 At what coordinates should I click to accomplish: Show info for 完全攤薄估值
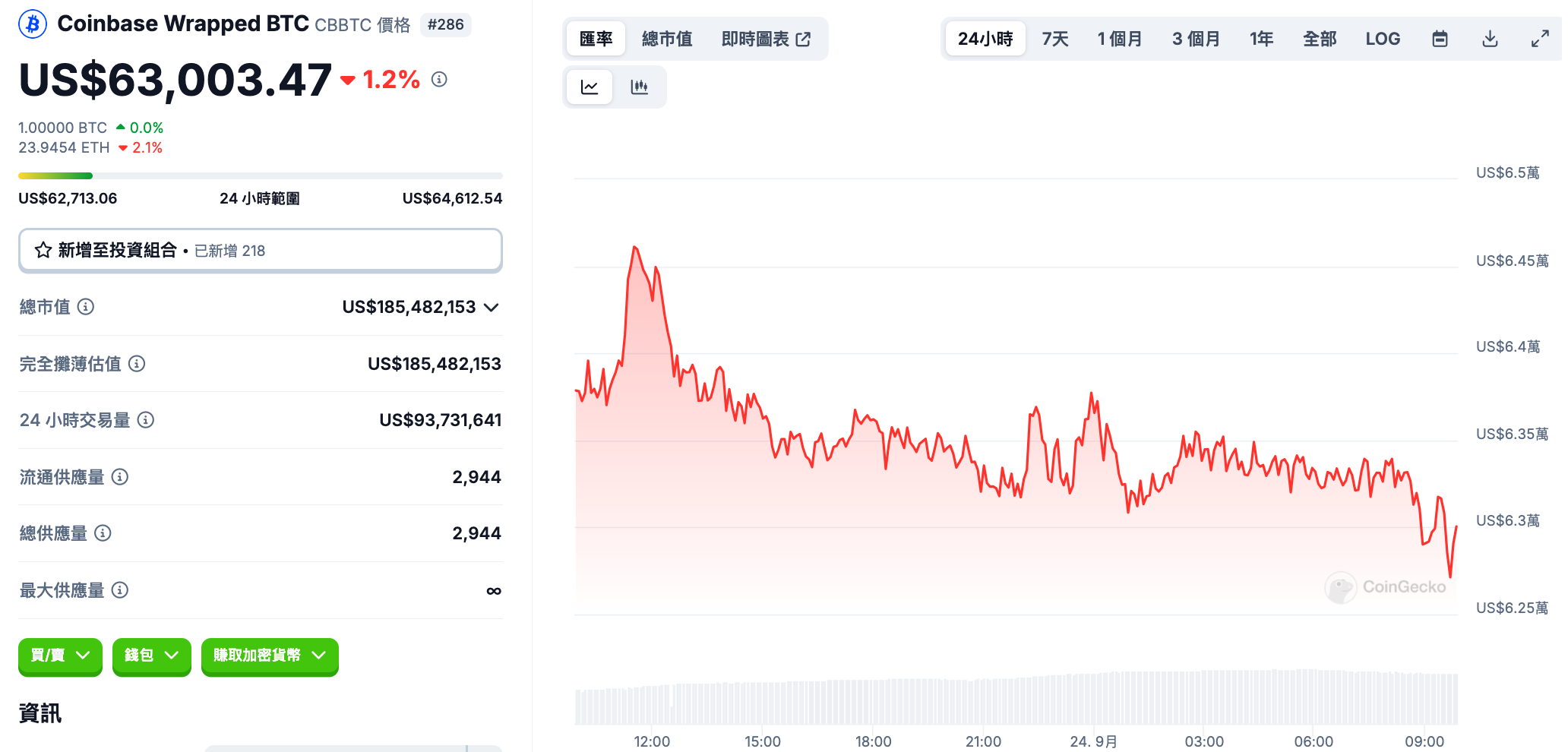point(137,364)
